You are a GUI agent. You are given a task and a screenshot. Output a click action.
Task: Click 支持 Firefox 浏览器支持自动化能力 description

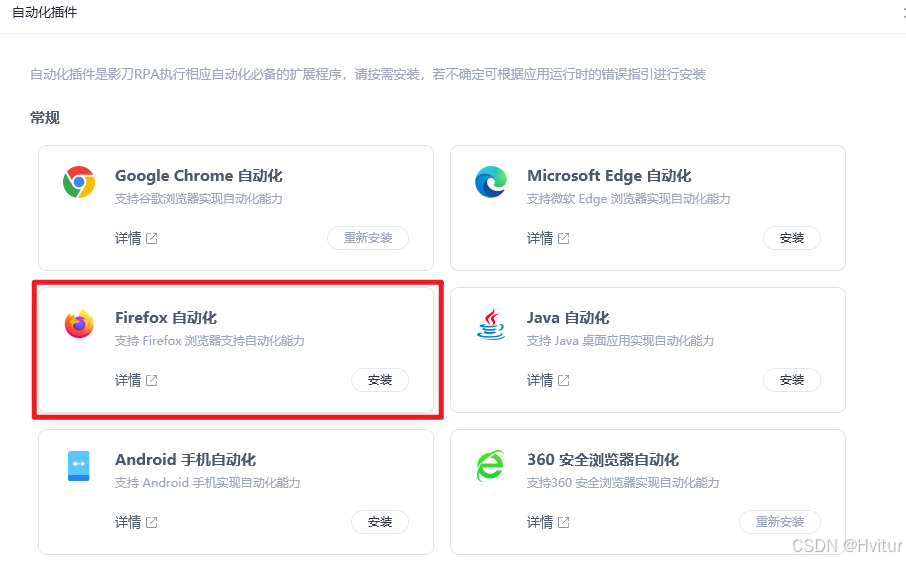pyautogui.click(x=210, y=341)
